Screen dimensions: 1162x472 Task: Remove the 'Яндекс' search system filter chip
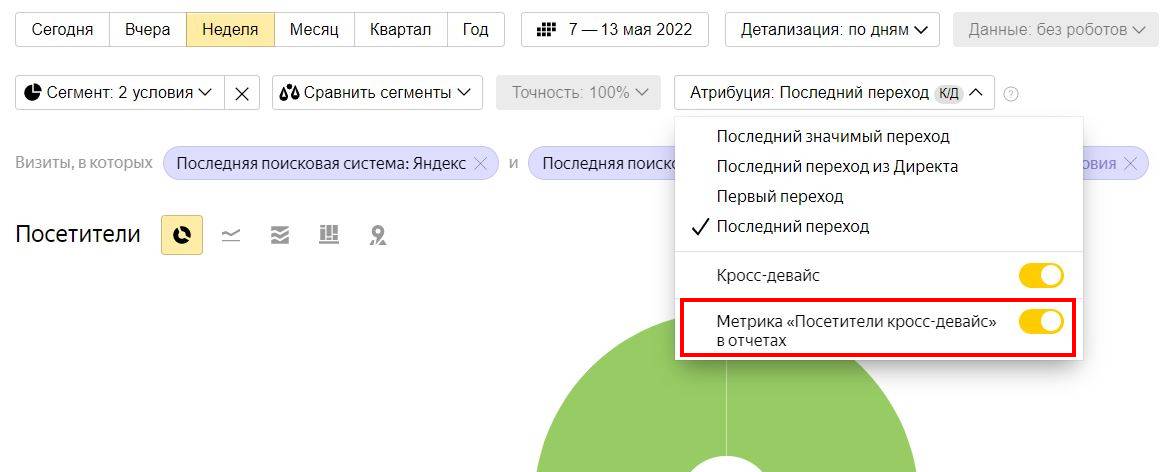[x=480, y=163]
